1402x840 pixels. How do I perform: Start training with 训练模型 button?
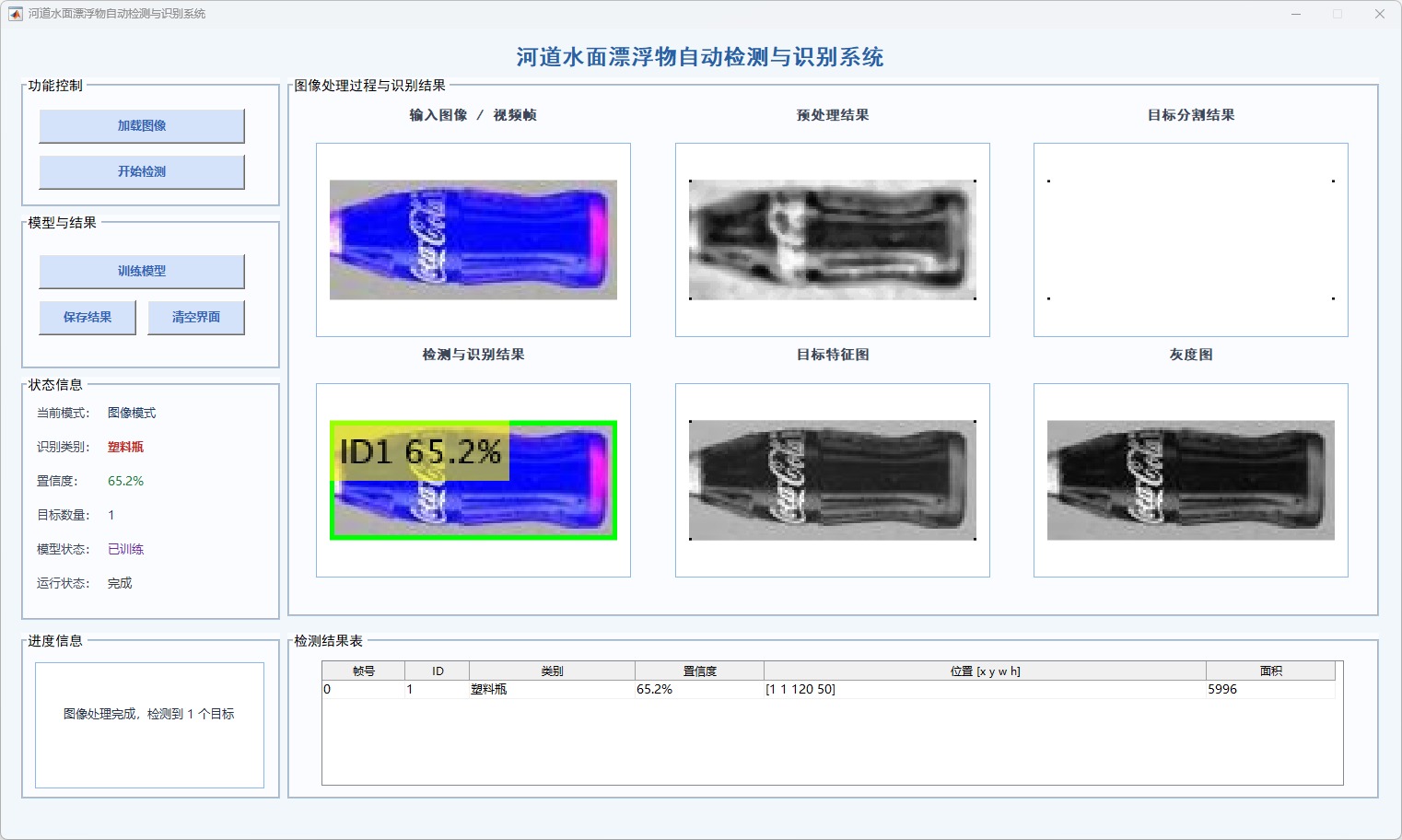pyautogui.click(x=142, y=272)
